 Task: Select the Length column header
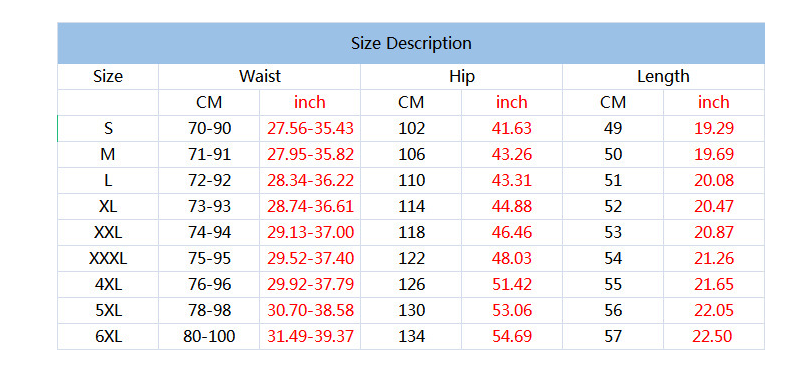(x=663, y=76)
